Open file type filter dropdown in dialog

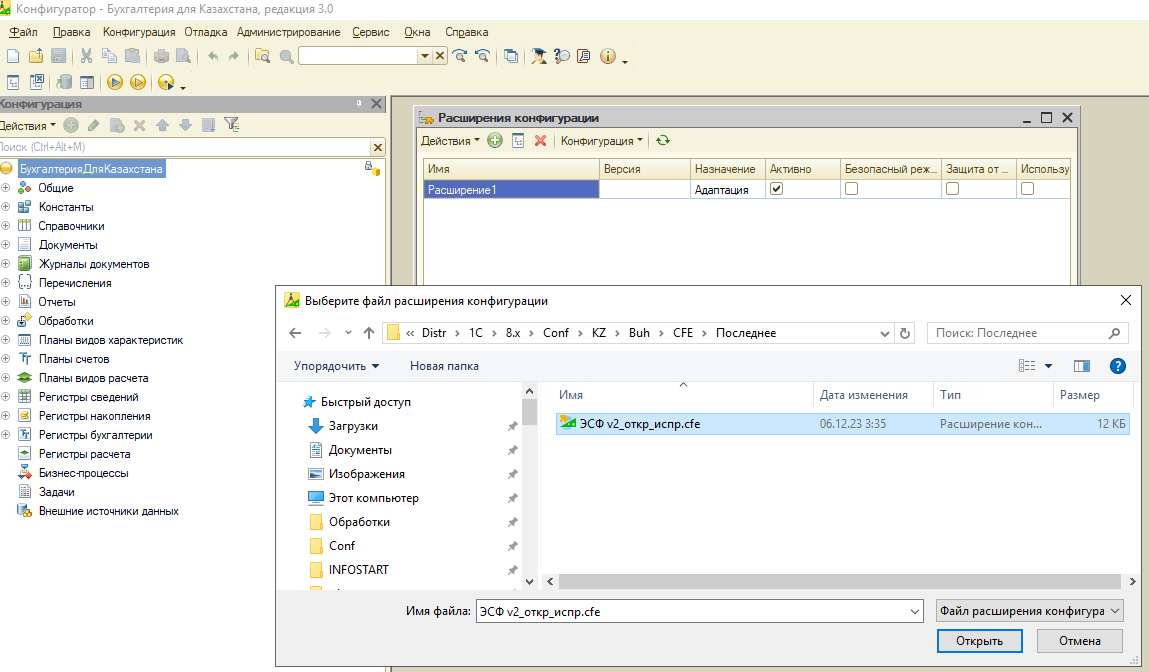[x=1029, y=611]
